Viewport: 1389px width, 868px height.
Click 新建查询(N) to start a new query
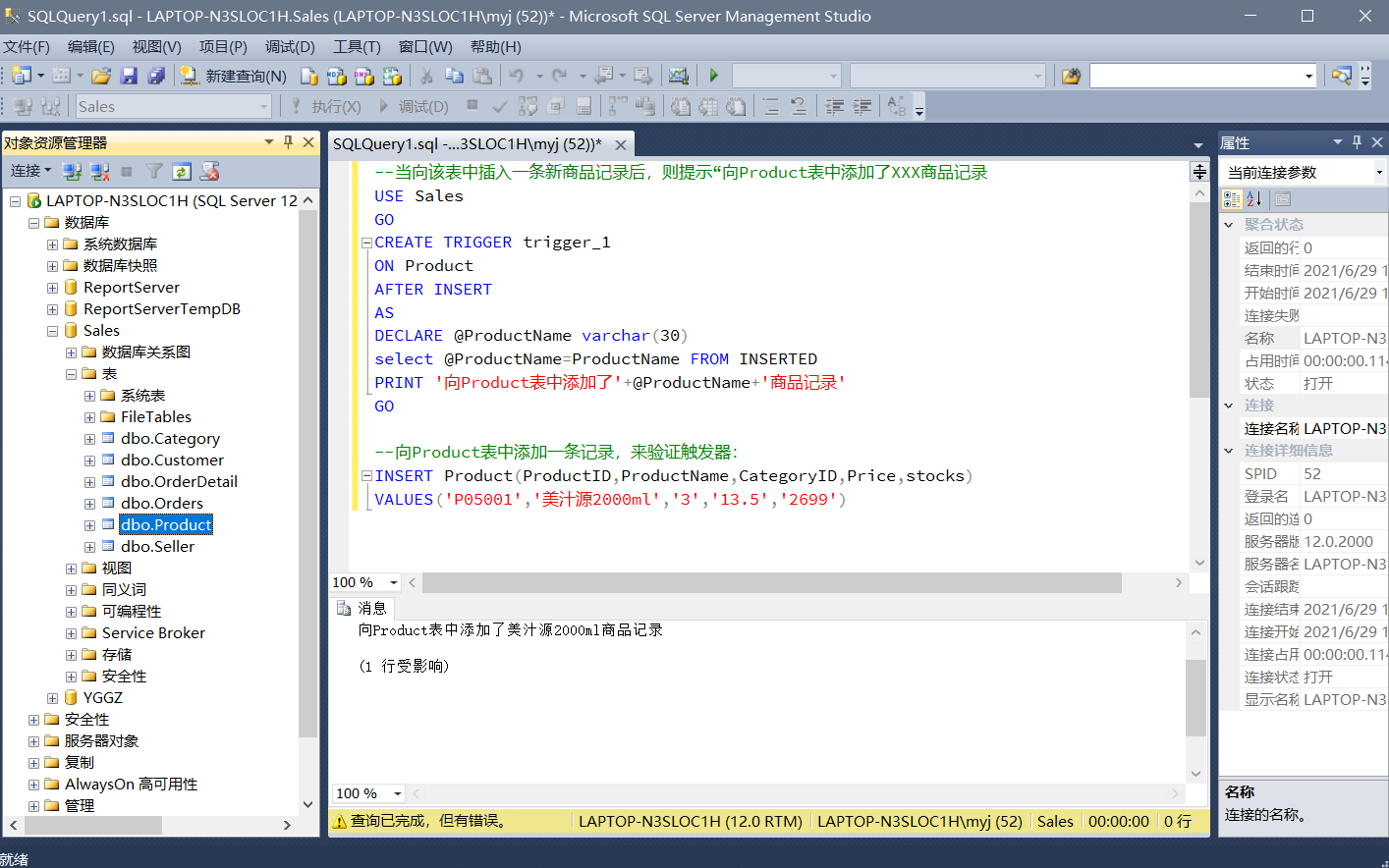pyautogui.click(x=233, y=76)
